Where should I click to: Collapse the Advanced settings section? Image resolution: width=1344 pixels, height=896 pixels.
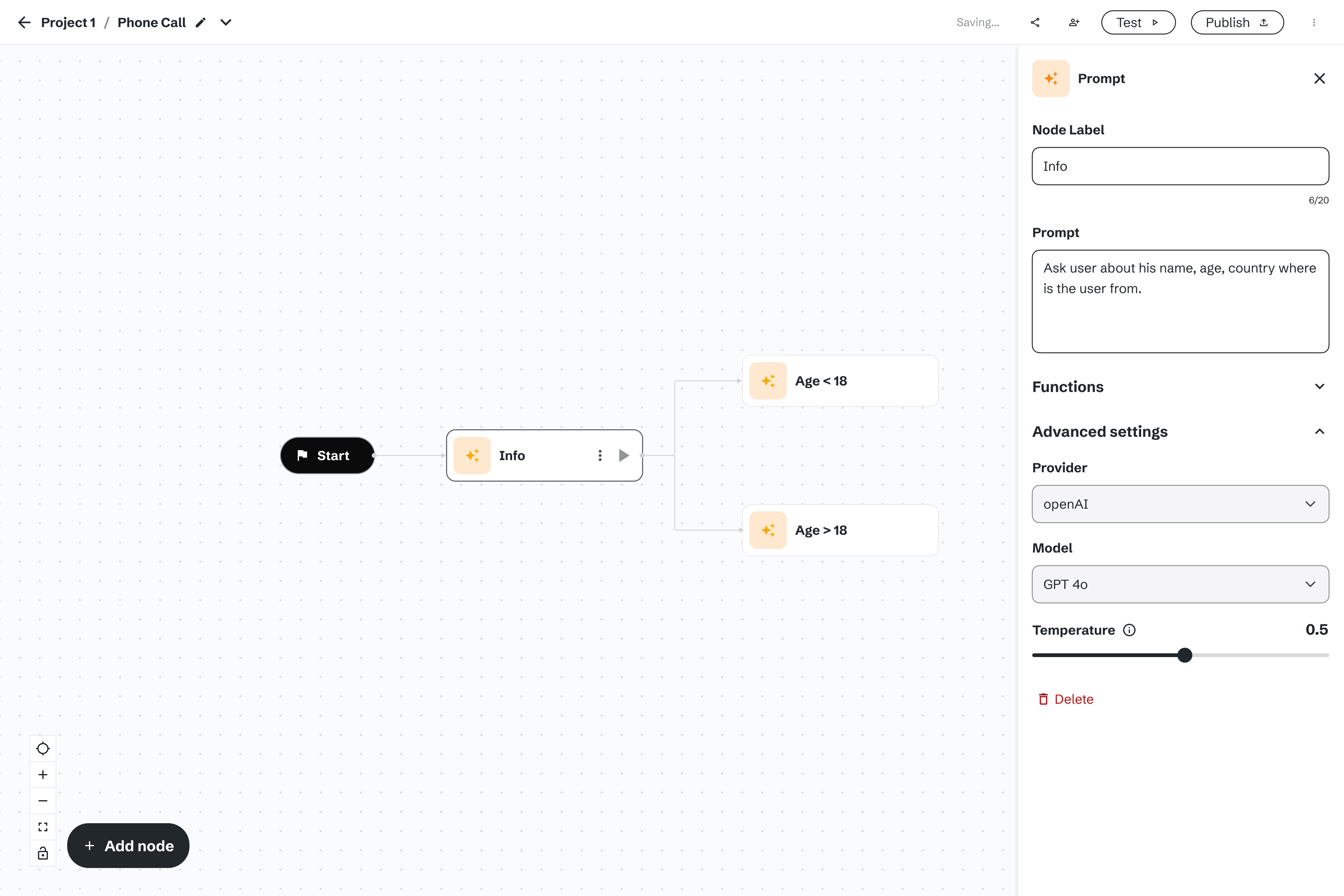pyautogui.click(x=1319, y=432)
